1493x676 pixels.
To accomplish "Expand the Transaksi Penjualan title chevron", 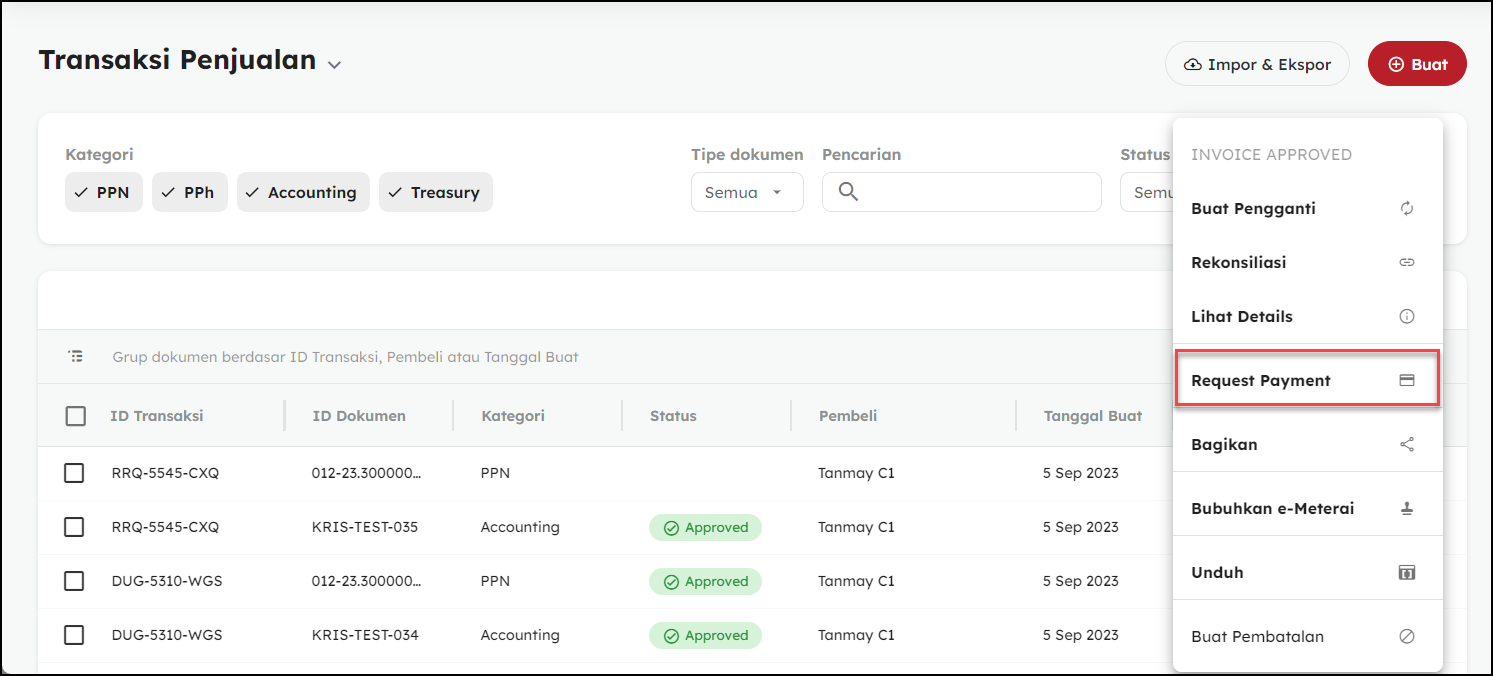I will pyautogui.click(x=334, y=65).
